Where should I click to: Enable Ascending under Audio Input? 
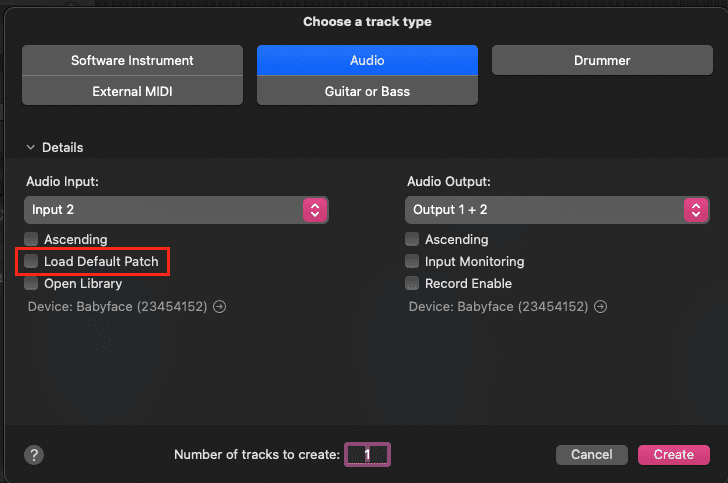31,239
